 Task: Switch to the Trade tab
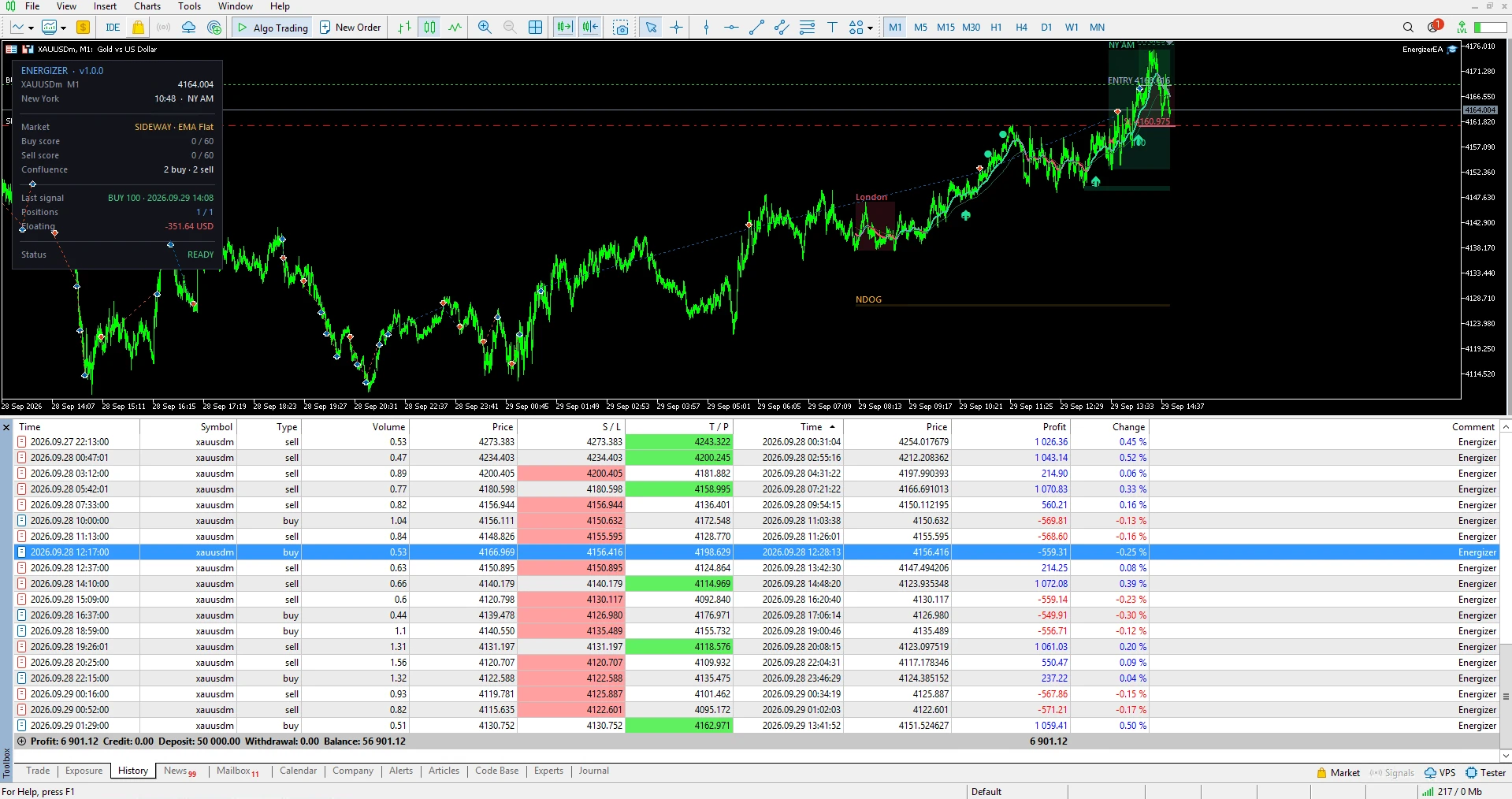click(38, 771)
